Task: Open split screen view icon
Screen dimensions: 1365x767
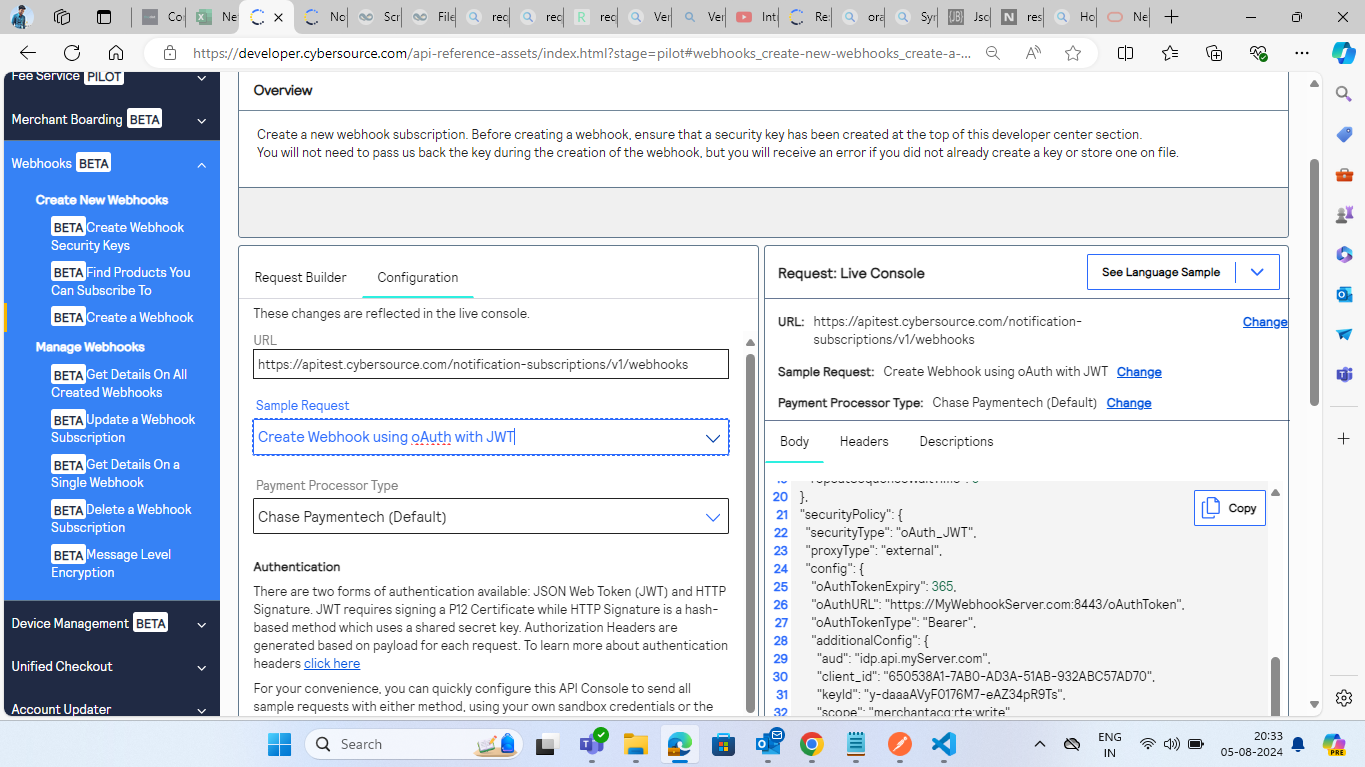Action: 1125,54
